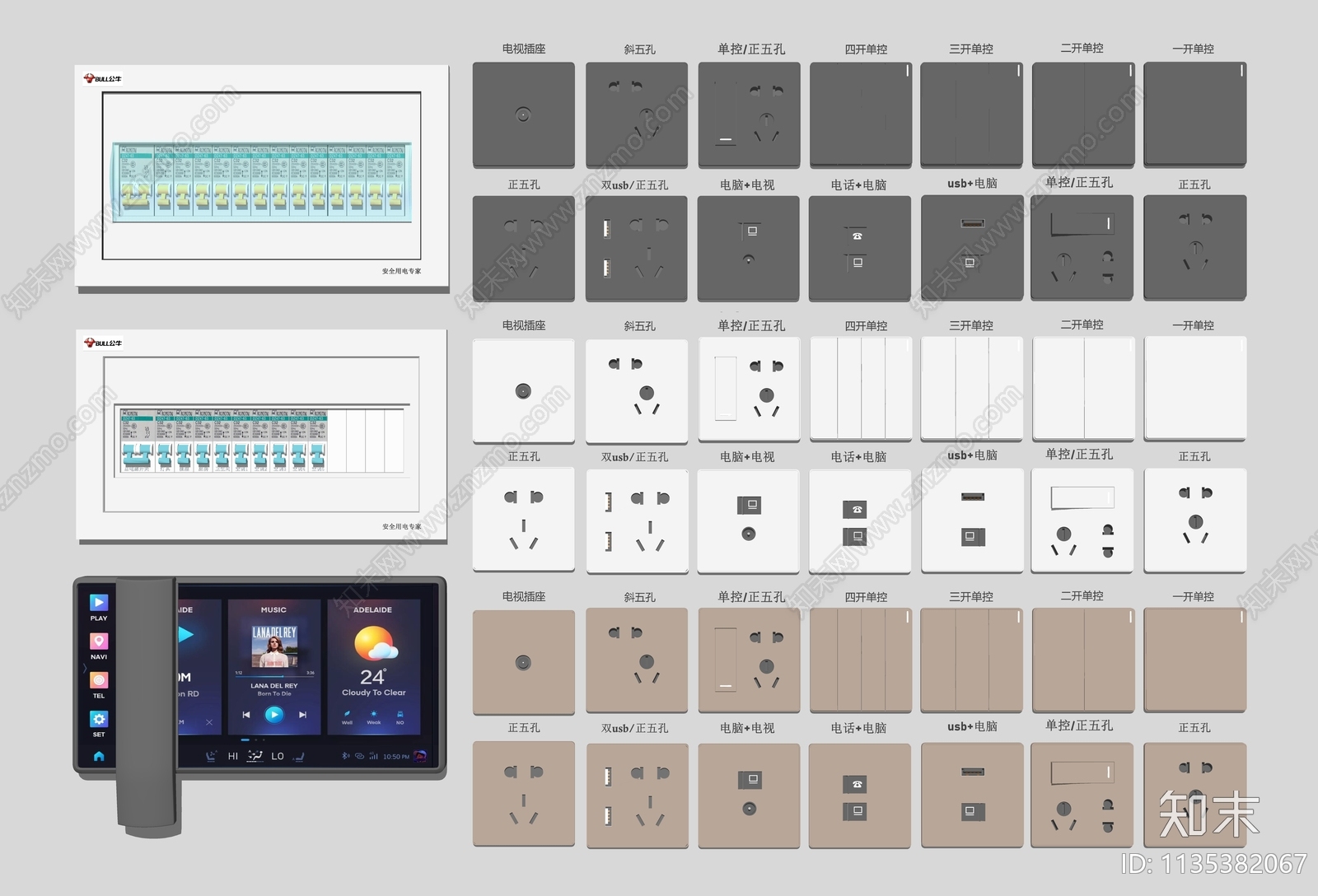Click the 二开单控 label above dark gray plate

1082,48
